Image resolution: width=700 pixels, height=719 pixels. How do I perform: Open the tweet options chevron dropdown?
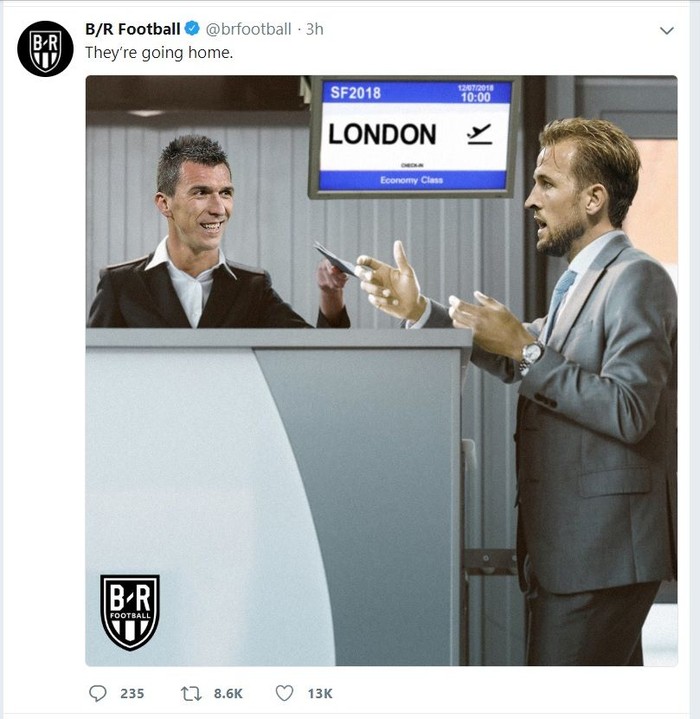tap(667, 31)
